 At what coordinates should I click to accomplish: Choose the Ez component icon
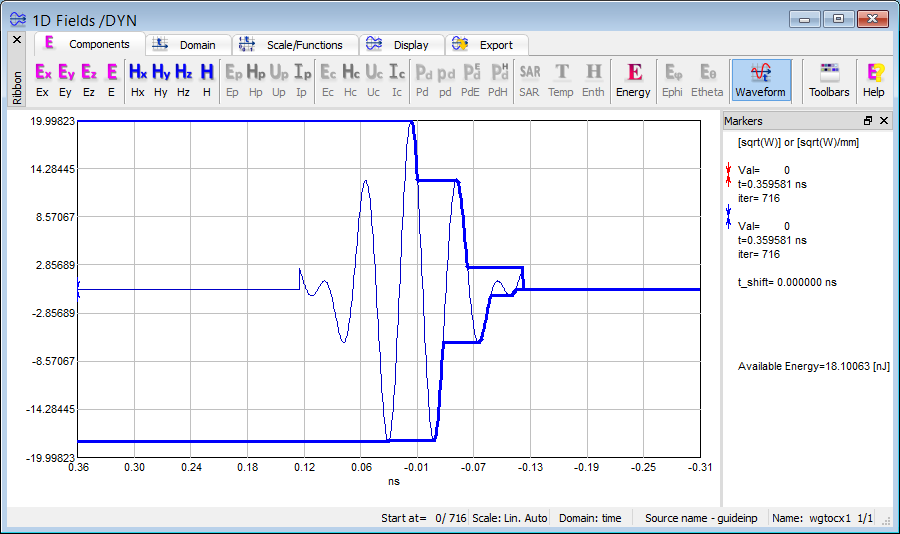(x=89, y=79)
